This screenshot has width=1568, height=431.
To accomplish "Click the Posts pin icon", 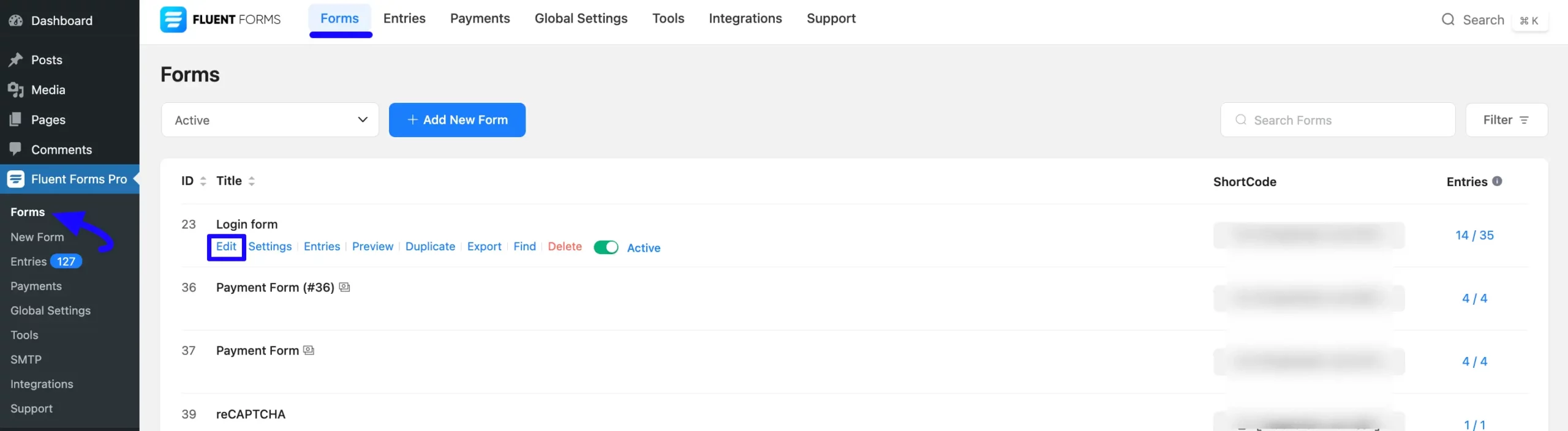I will coord(15,59).
